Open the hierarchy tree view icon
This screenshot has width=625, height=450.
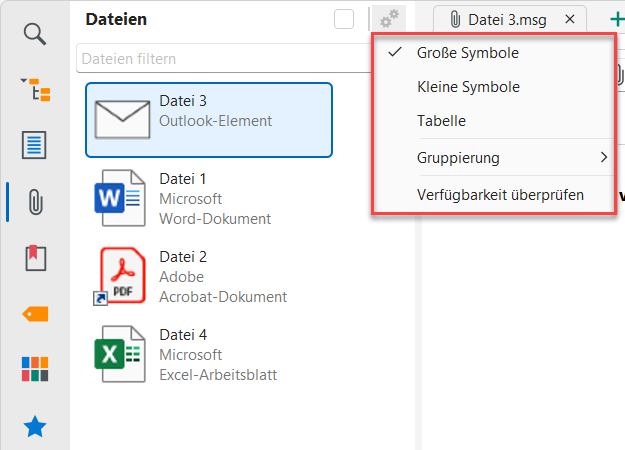click(x=35, y=90)
